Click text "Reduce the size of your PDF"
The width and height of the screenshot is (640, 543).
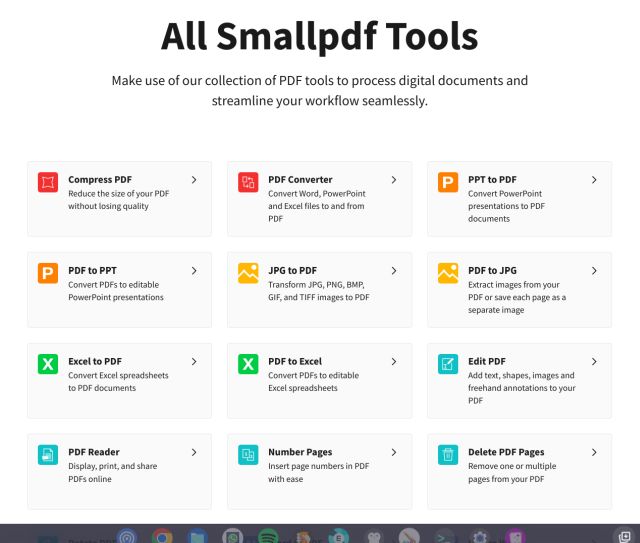[x=119, y=194]
